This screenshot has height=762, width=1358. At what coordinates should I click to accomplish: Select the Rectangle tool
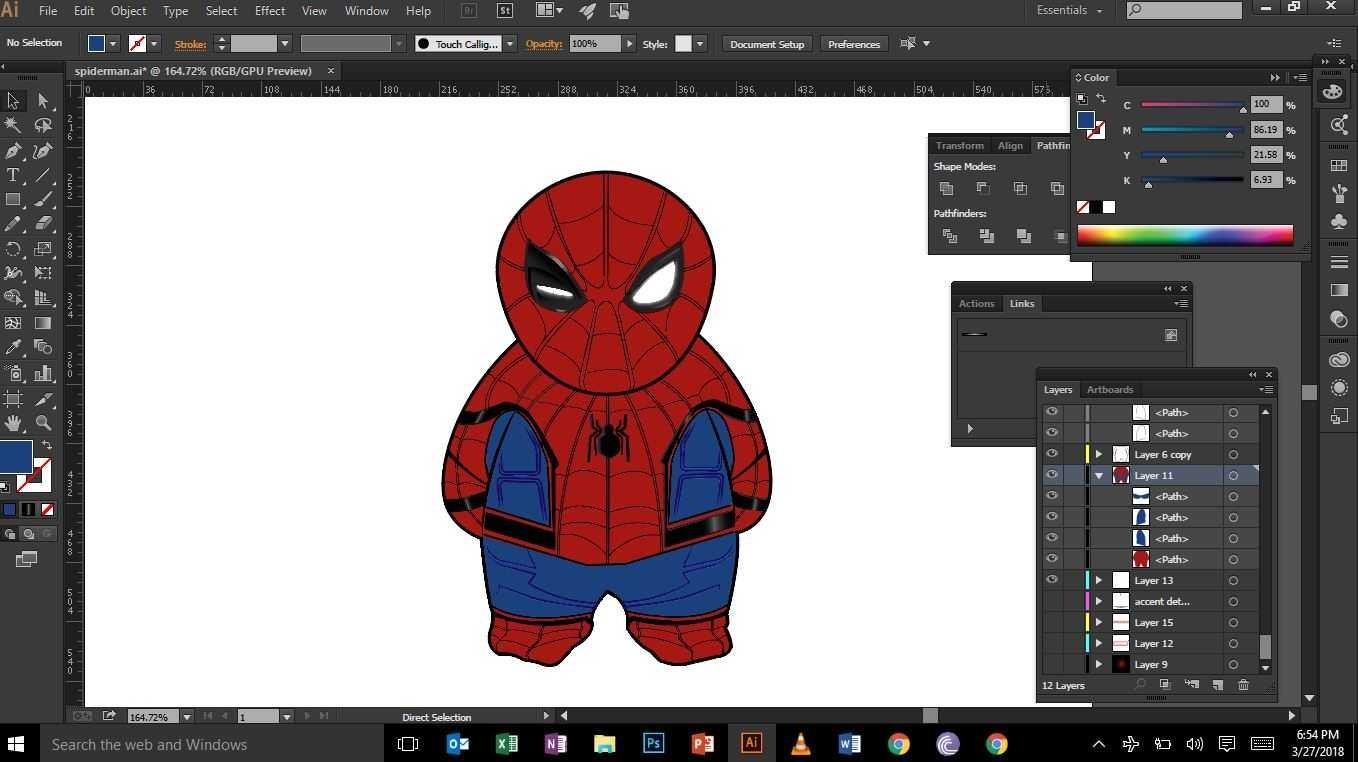tap(13, 200)
